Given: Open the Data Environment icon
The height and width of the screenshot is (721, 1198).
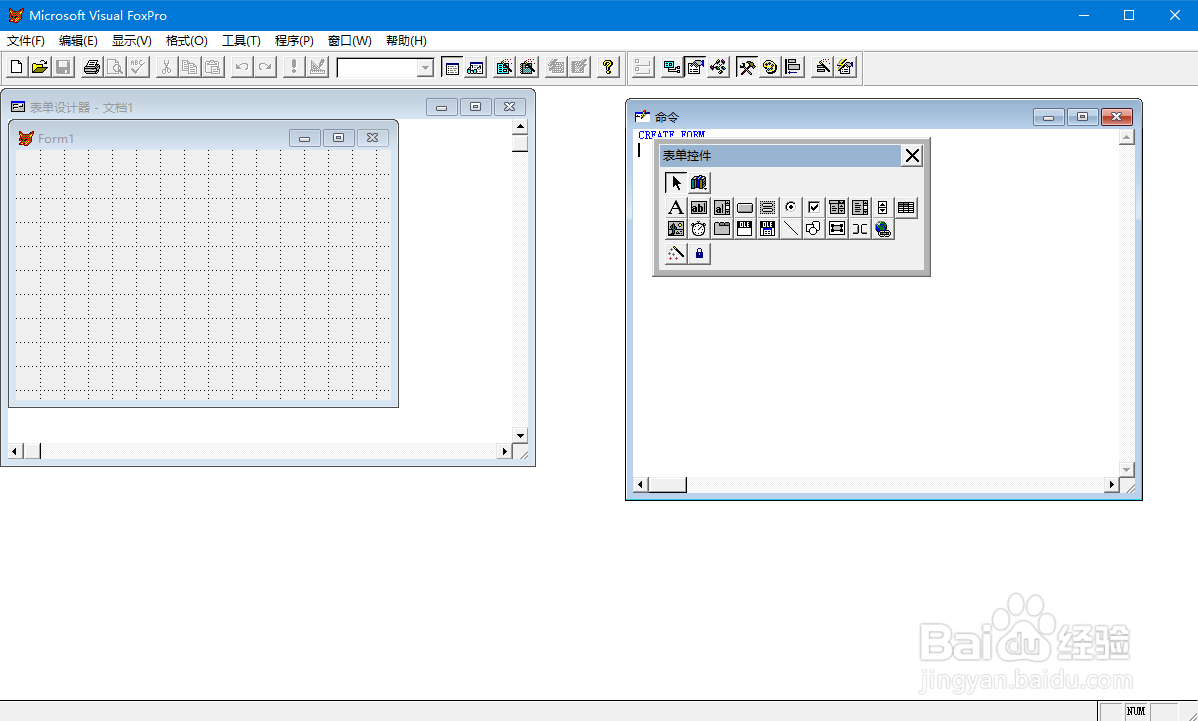Looking at the screenshot, I should [672, 67].
